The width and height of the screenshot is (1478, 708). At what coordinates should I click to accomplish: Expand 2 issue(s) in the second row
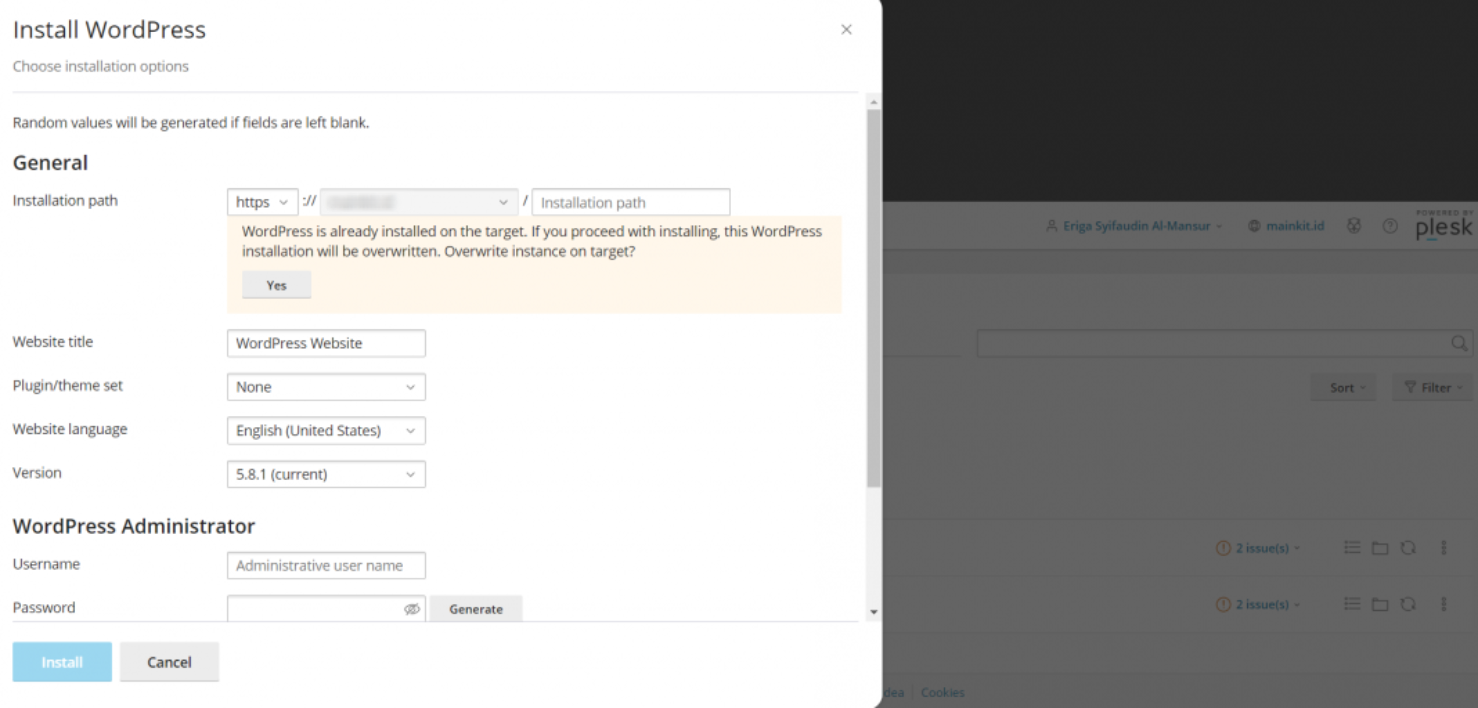point(1258,604)
